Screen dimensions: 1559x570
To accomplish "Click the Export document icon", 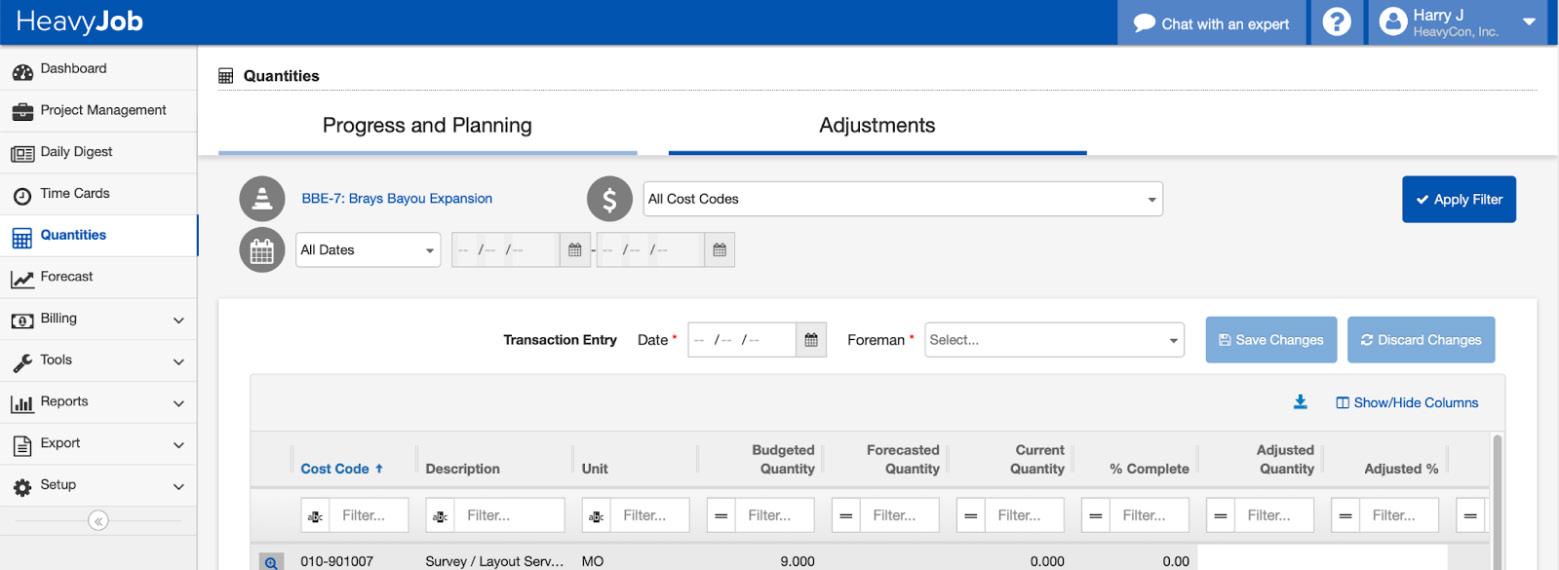I will pos(20,444).
